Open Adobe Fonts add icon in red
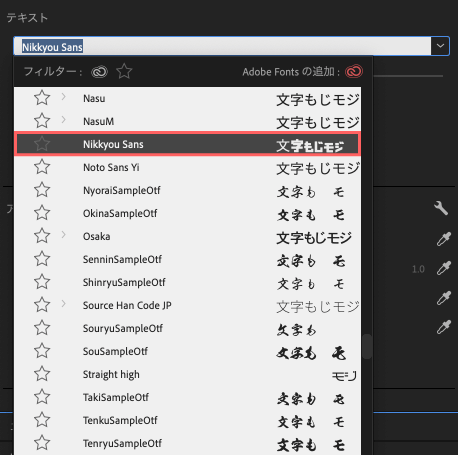Screen dimensions: 458x455 point(354,72)
